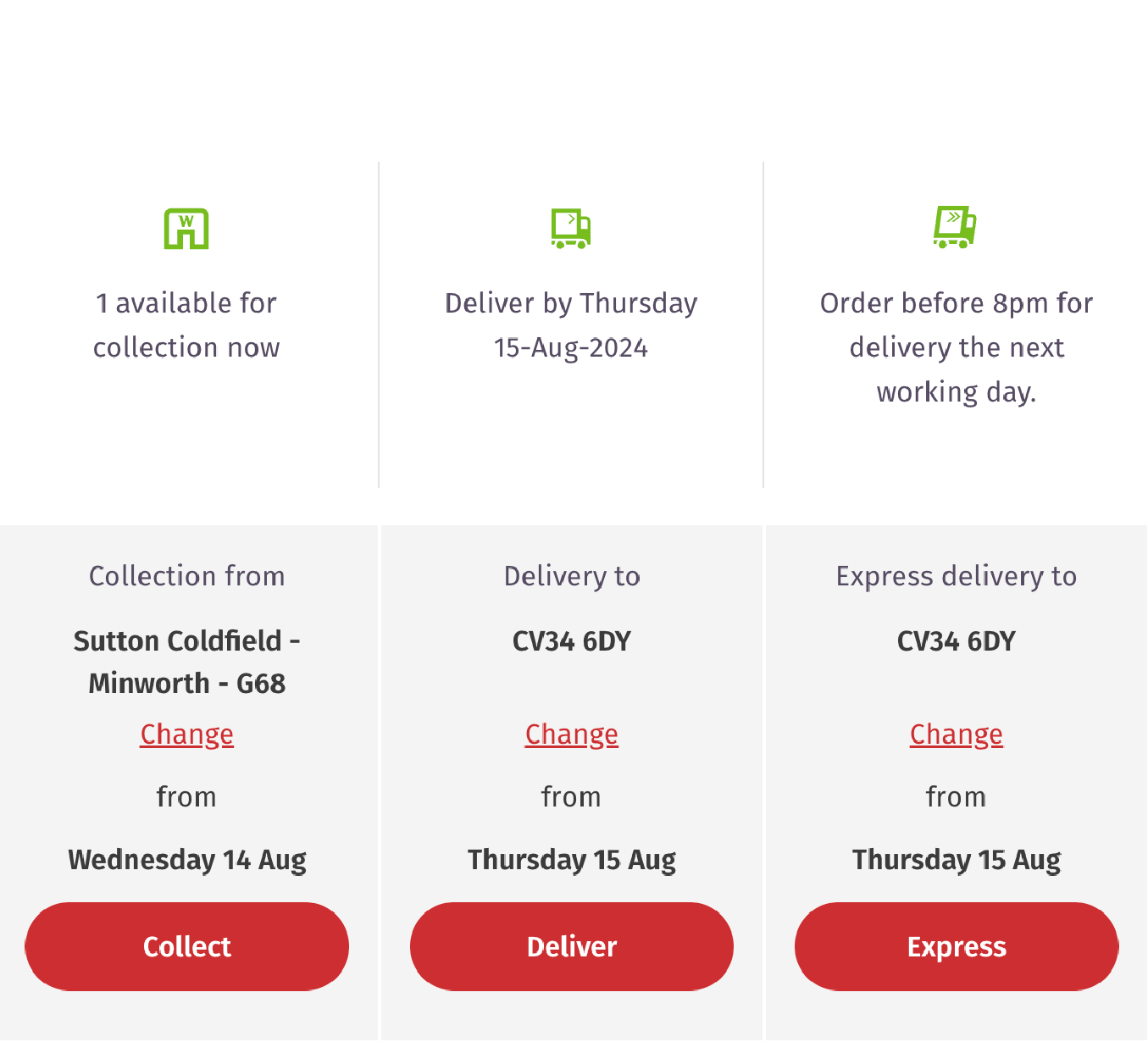Click the Sutton Coldfield - Minworth store name
The width and height of the screenshot is (1148, 1042).
coord(186,662)
